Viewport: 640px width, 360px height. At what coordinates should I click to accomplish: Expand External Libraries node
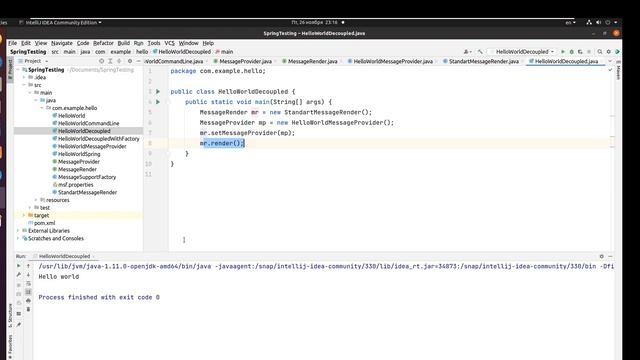[x=18, y=231]
